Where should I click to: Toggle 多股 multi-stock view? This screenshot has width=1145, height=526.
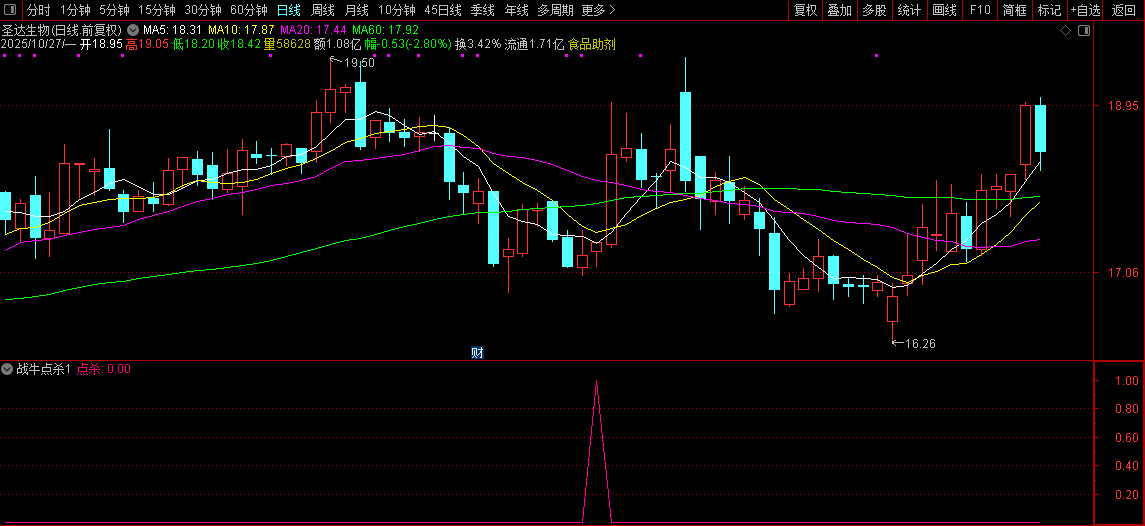(x=874, y=10)
